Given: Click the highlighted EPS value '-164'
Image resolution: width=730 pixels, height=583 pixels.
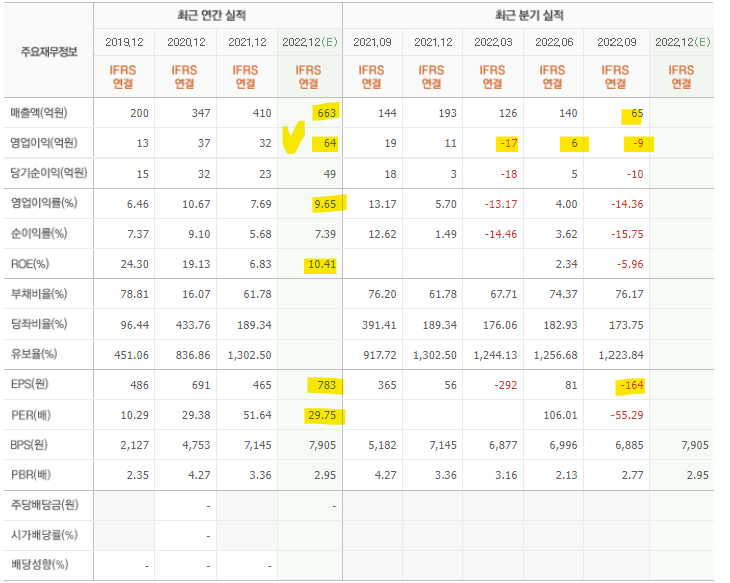Looking at the screenshot, I should coord(632,385).
